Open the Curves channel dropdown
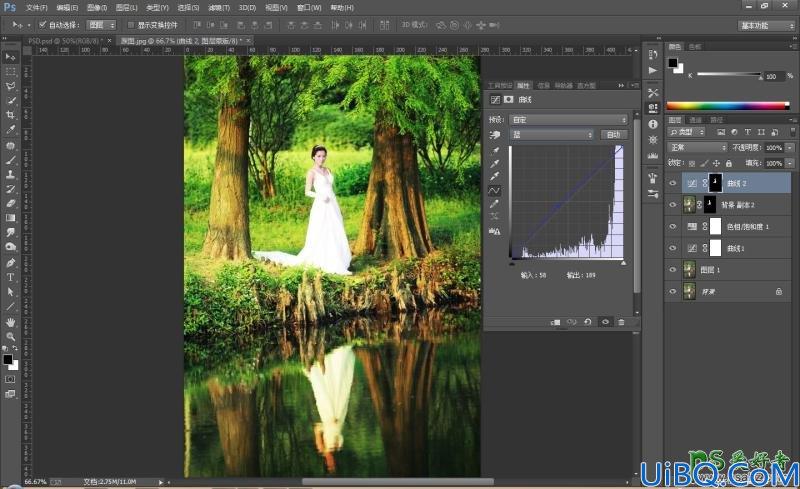Viewport: 800px width, 489px height. coord(552,134)
